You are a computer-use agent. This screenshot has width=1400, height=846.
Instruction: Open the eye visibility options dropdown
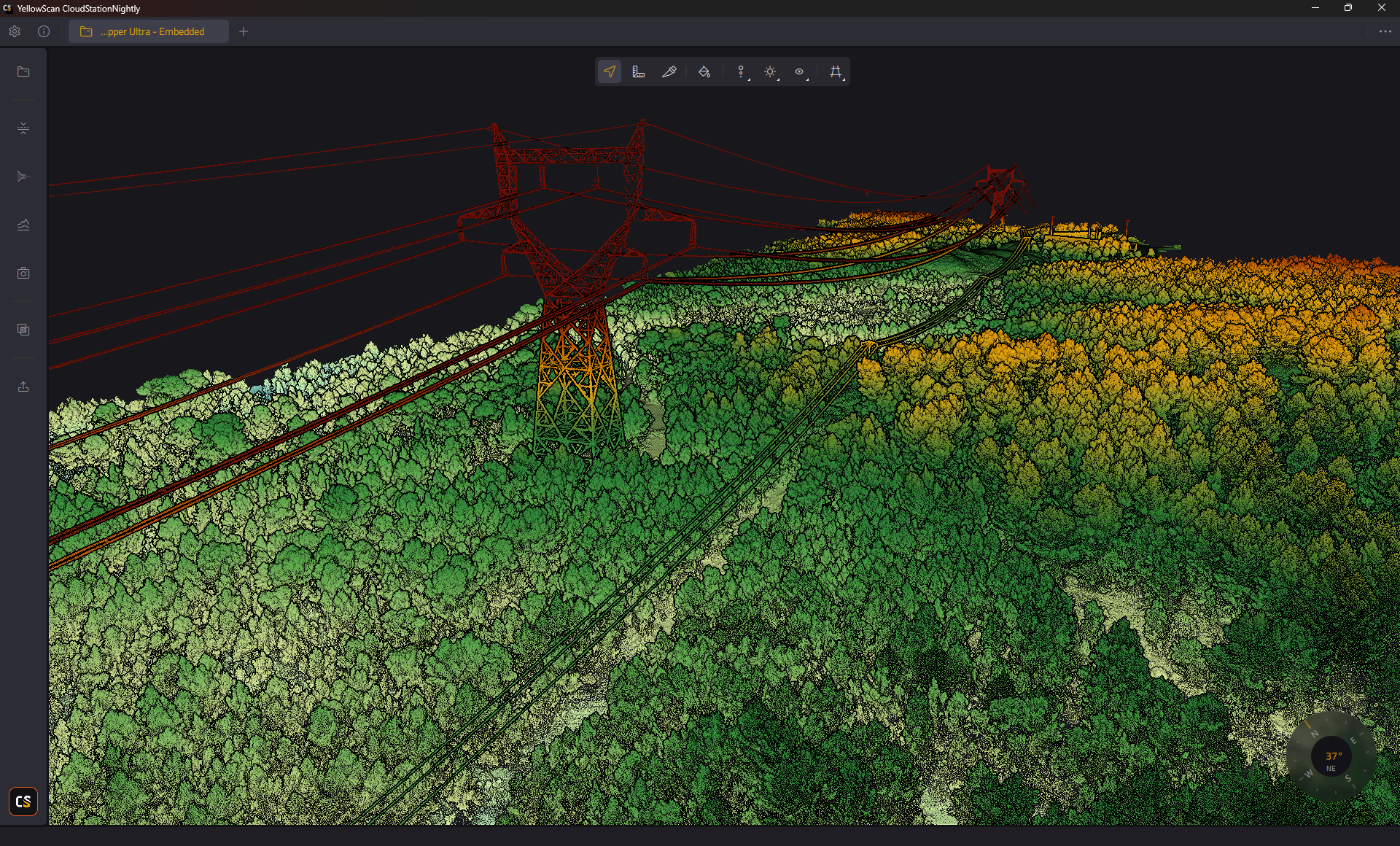coord(800,71)
